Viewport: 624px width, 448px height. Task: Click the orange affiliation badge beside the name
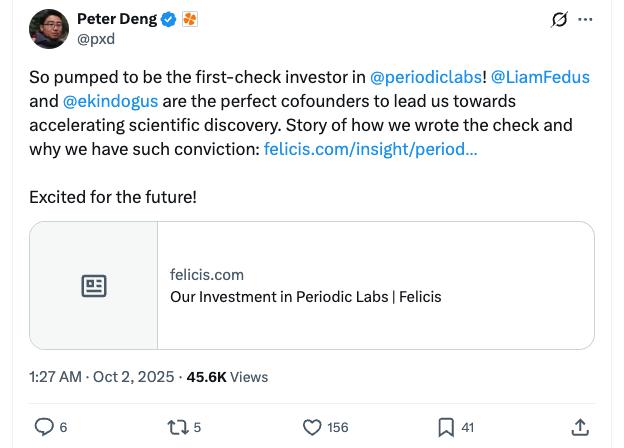pyautogui.click(x=190, y=19)
